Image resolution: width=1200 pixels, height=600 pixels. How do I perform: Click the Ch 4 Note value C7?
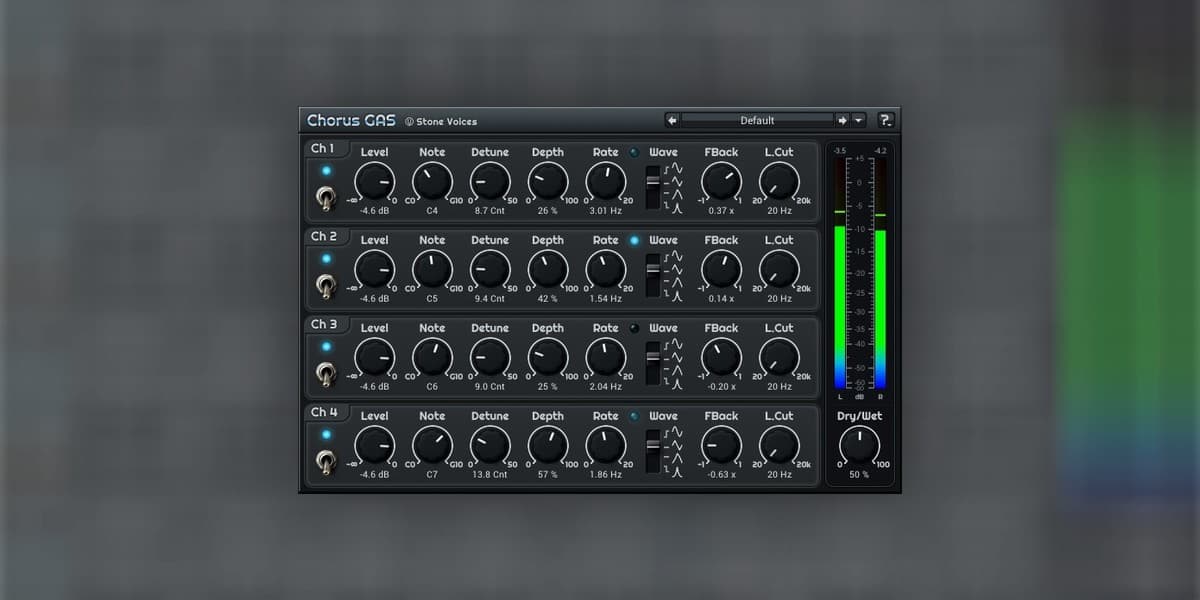[432, 475]
